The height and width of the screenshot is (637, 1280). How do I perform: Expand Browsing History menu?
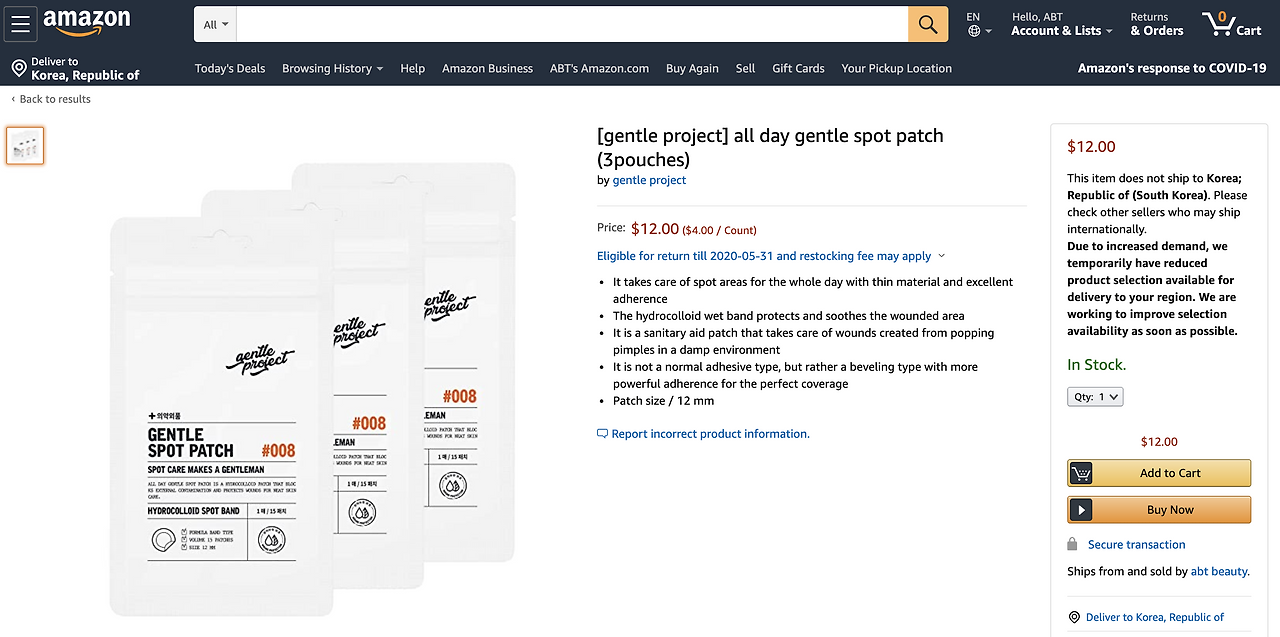click(333, 68)
